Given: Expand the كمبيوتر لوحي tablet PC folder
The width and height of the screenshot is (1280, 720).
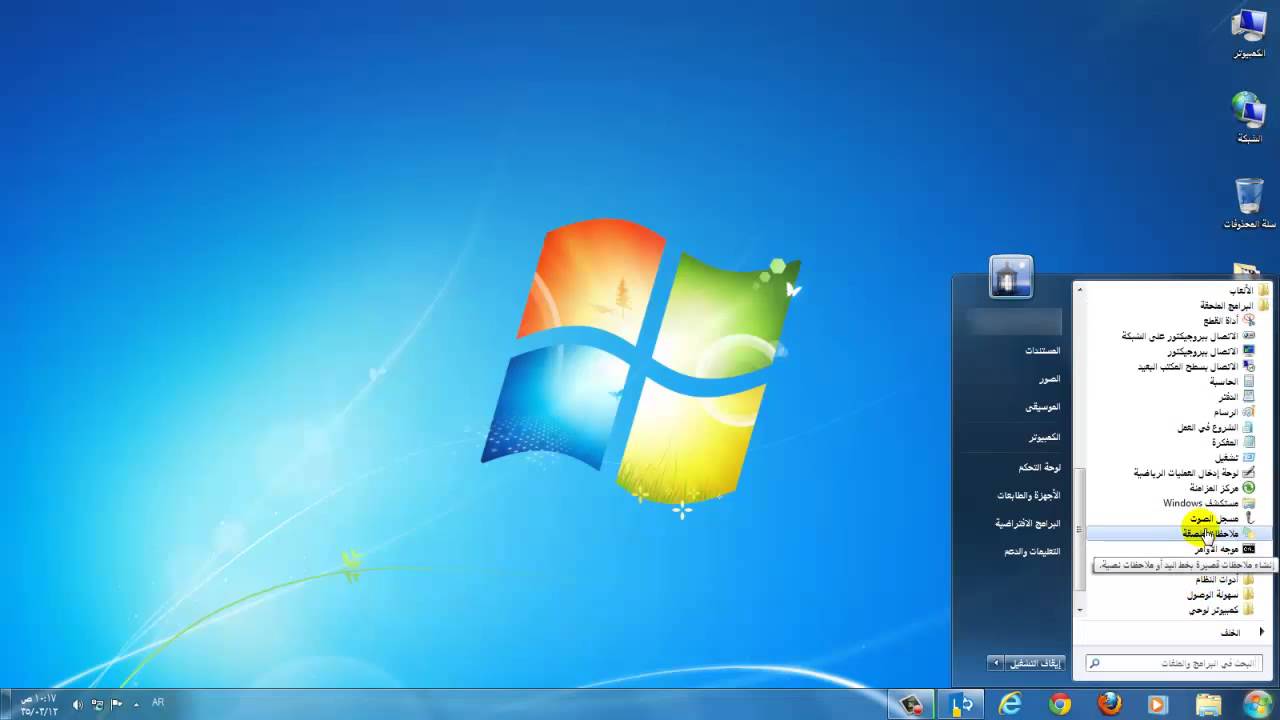Looking at the screenshot, I should point(1222,610).
